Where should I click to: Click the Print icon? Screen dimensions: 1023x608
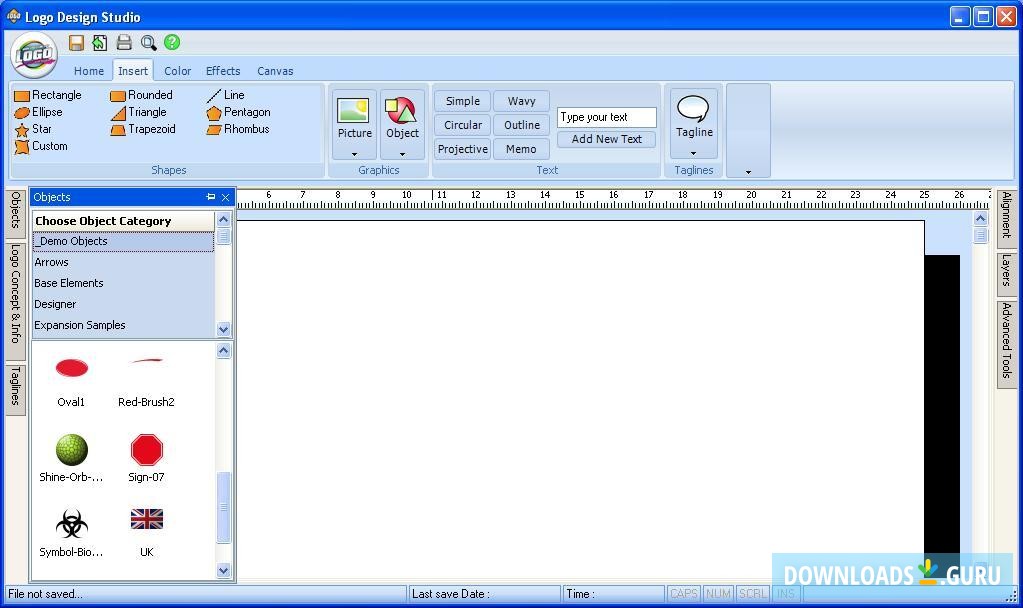coord(124,43)
